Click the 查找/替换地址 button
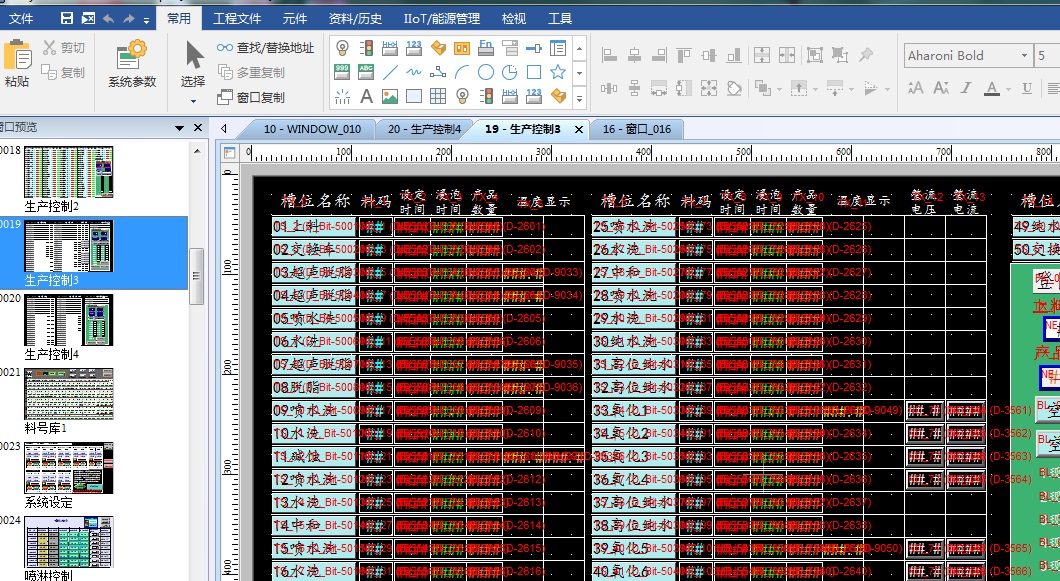The height and width of the screenshot is (581, 1060). (x=265, y=47)
